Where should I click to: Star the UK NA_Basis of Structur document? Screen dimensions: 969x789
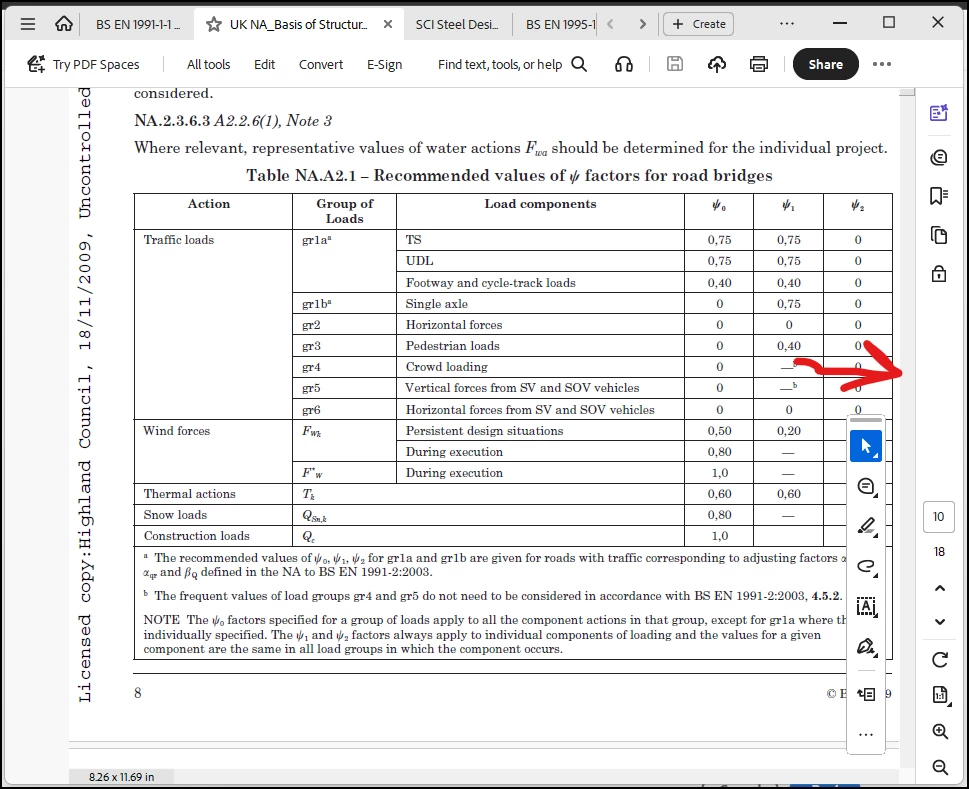tap(214, 24)
